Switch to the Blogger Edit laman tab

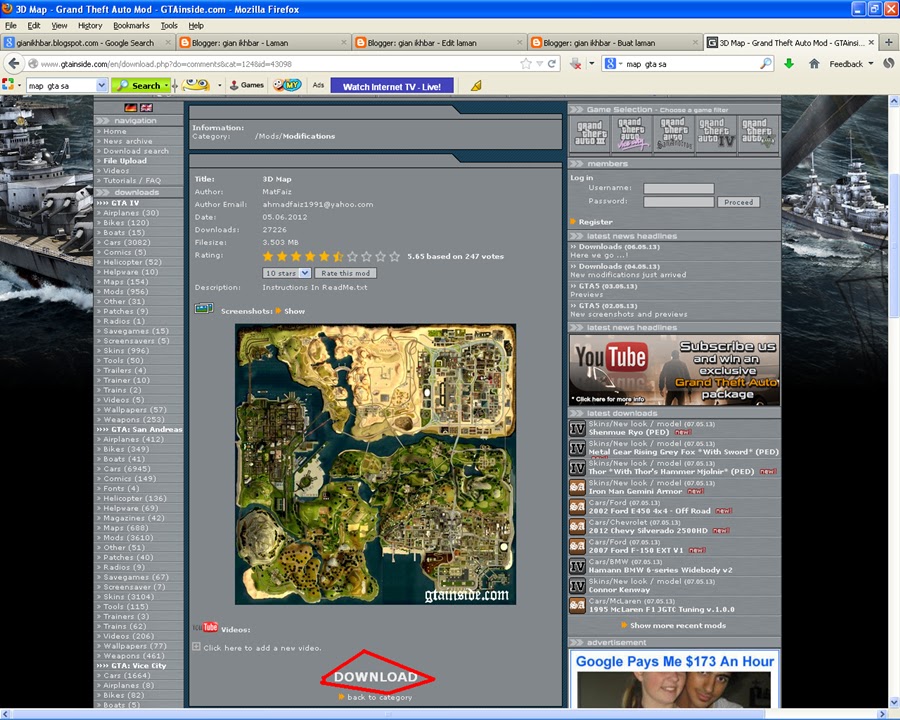(x=439, y=42)
